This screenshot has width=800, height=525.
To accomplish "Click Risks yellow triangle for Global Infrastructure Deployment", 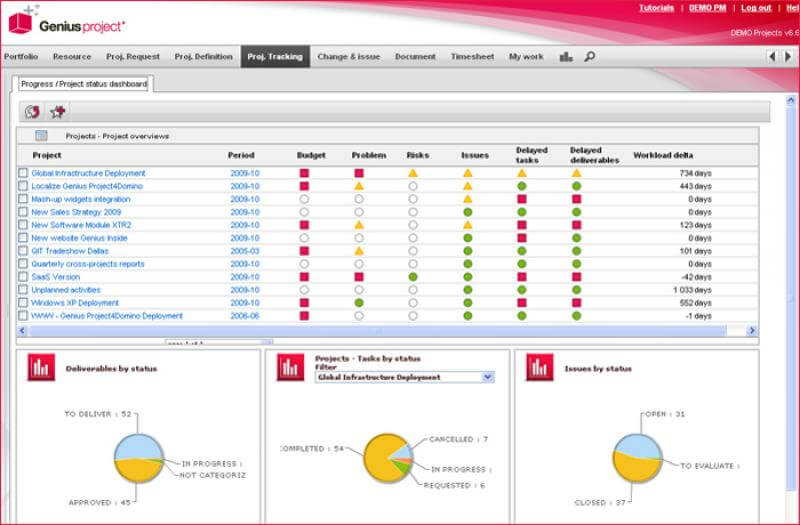I will tap(413, 173).
